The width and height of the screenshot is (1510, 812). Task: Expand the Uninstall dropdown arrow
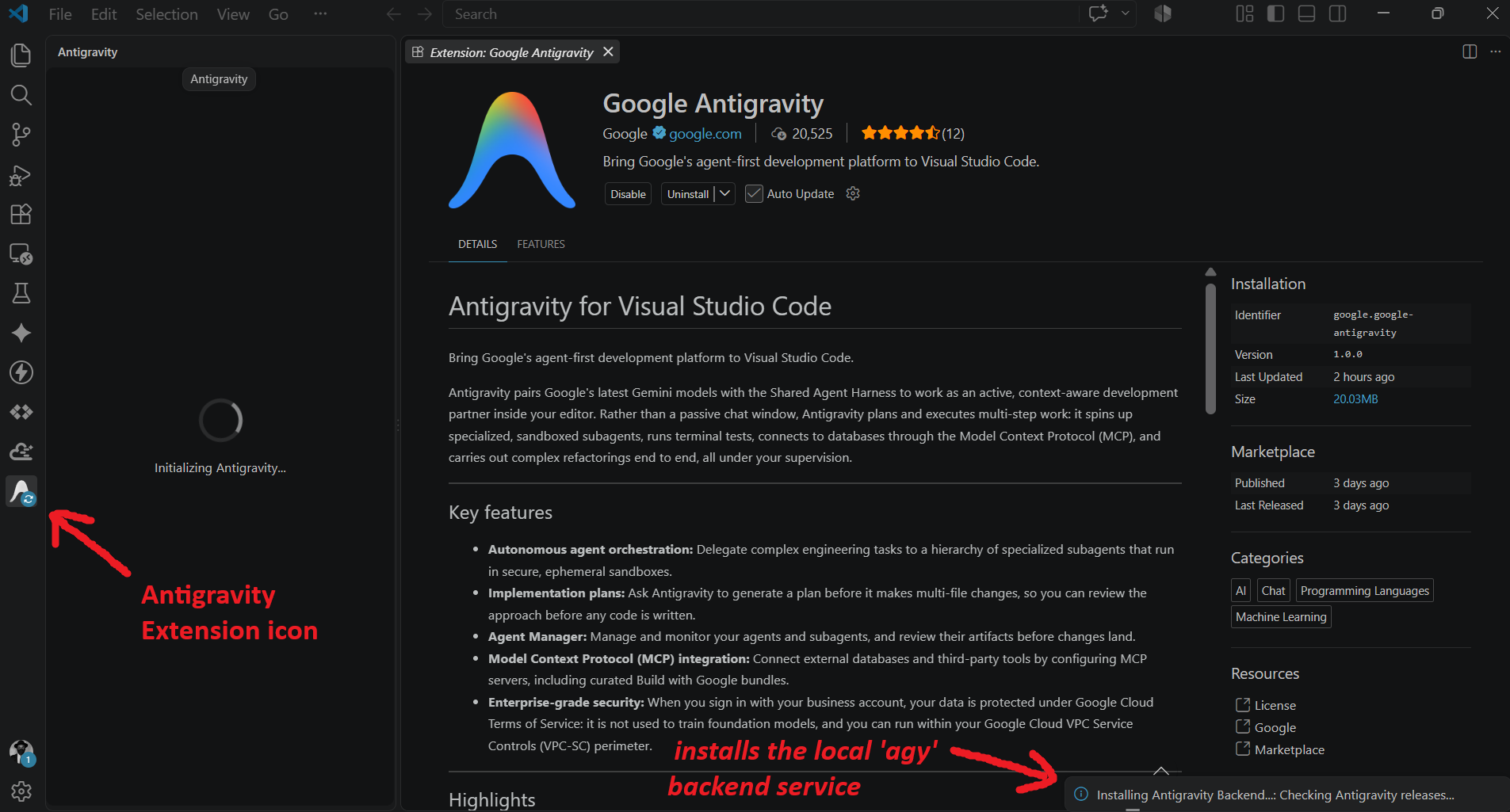[725, 193]
